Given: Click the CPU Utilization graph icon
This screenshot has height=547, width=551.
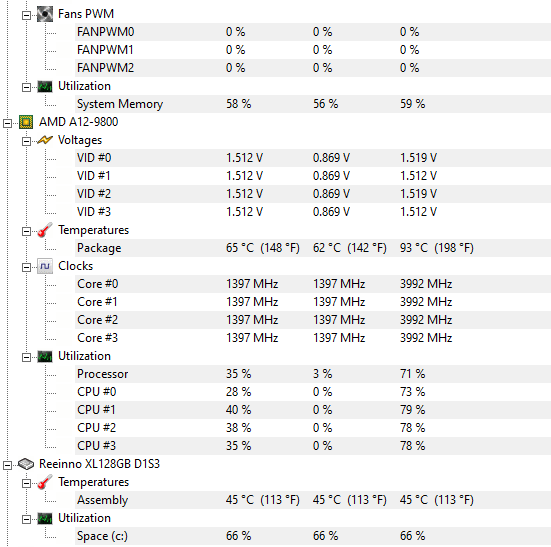Looking at the screenshot, I should (45, 357).
